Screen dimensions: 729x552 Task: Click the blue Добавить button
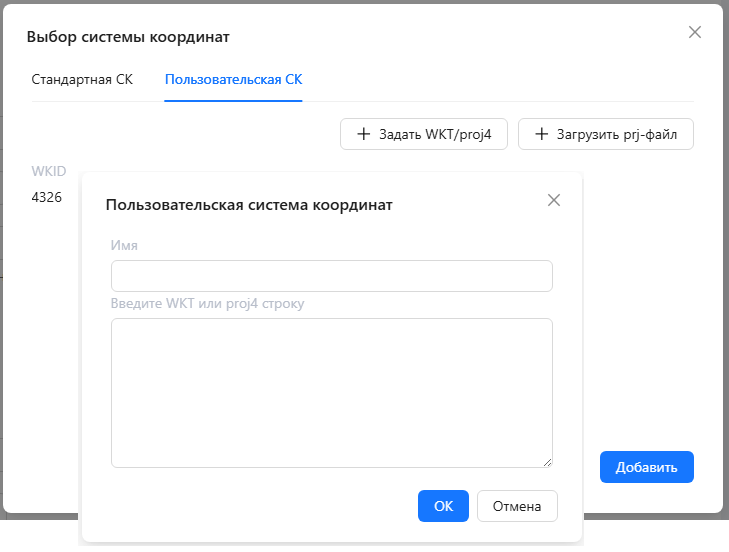(x=646, y=467)
